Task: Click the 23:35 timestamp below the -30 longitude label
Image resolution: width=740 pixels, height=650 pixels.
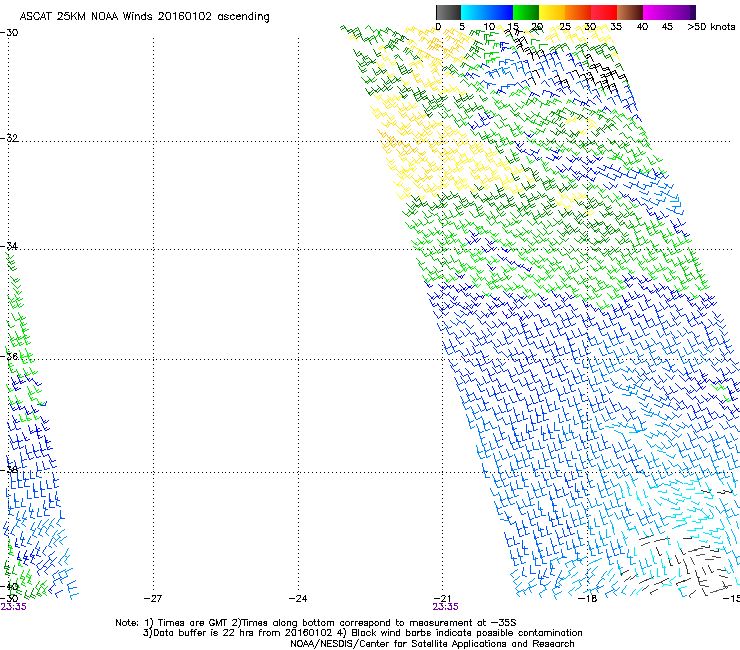Action: point(13,607)
